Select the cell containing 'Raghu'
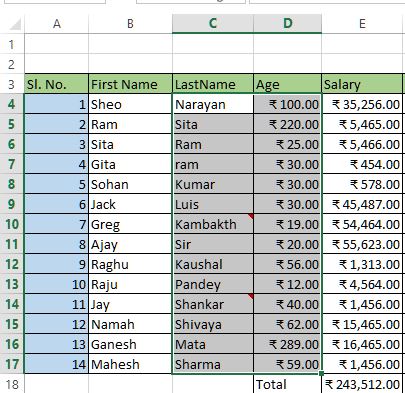 pyautogui.click(x=131, y=264)
